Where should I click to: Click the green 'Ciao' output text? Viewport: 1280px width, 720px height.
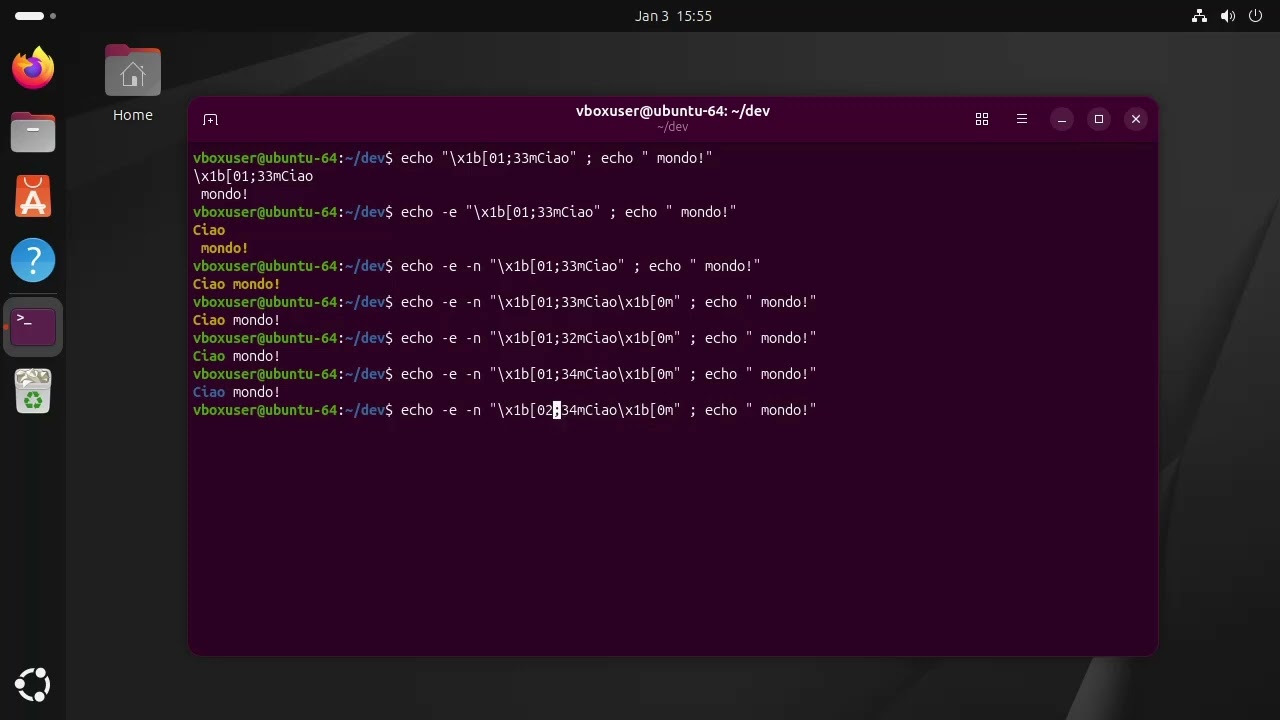click(209, 356)
